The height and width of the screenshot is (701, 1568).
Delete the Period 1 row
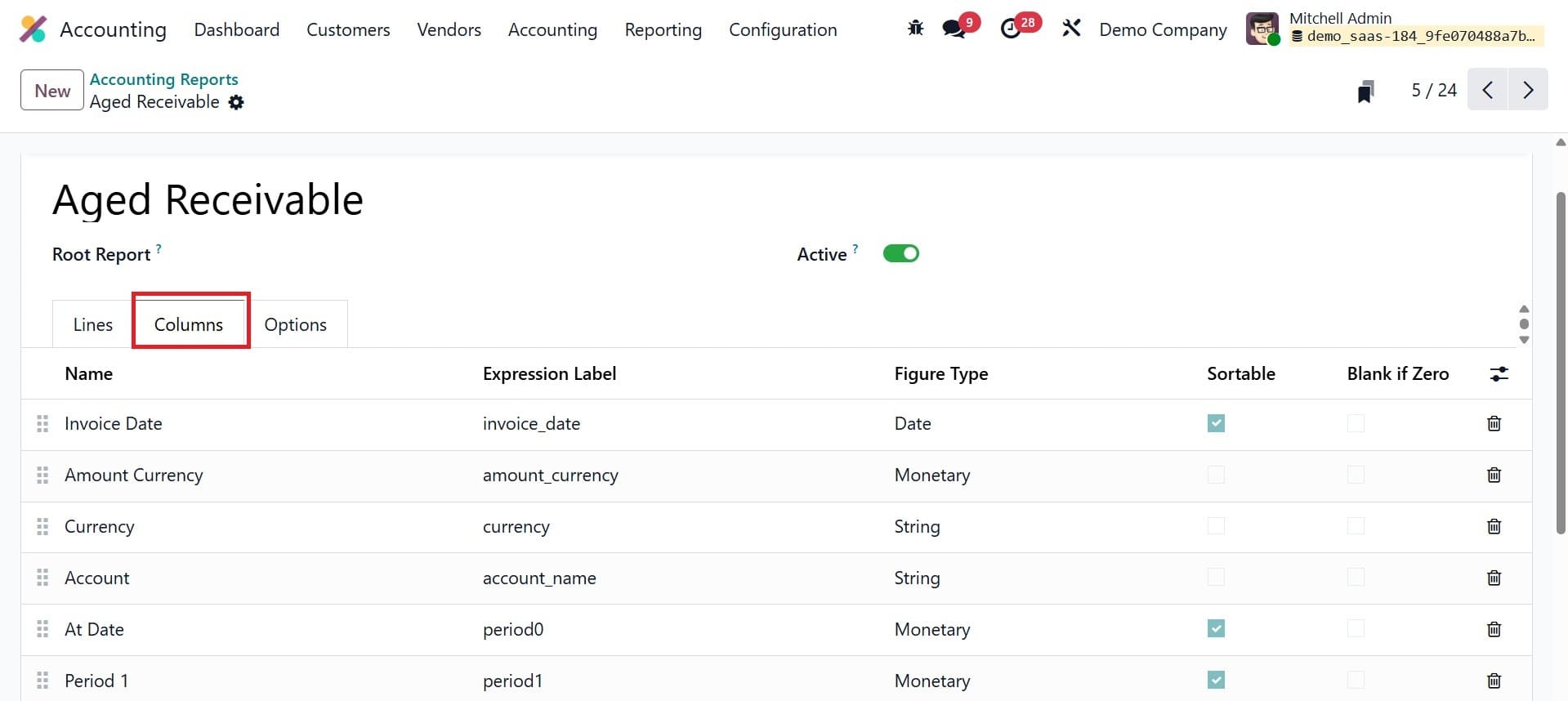[x=1494, y=681]
